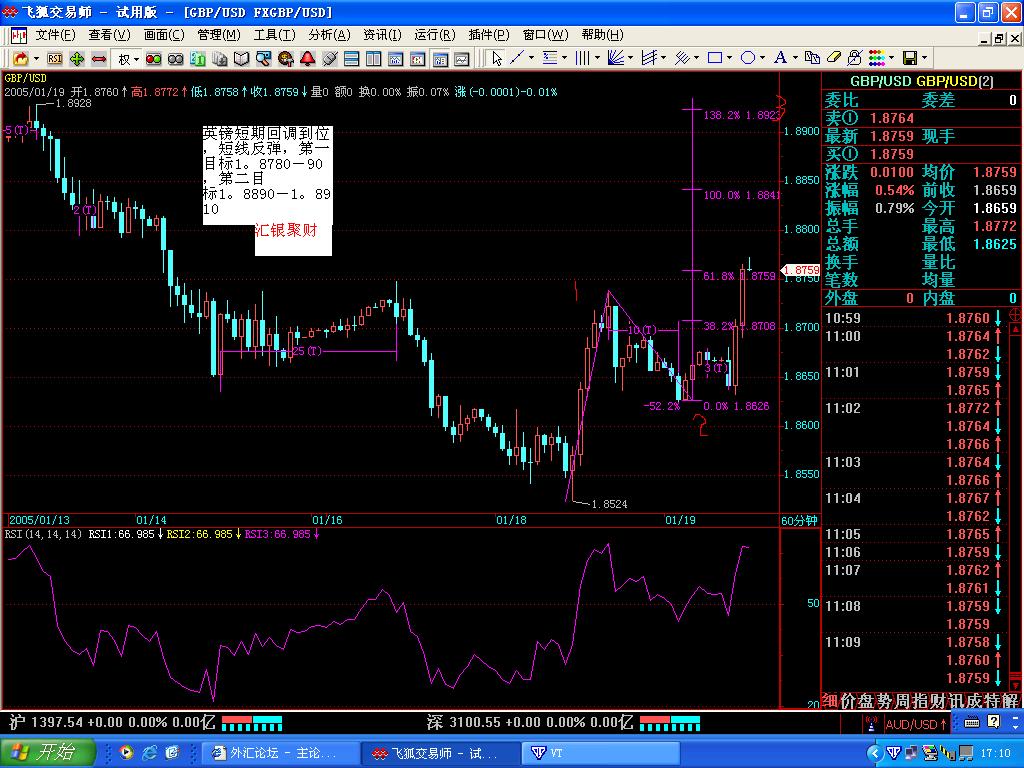1024x768 pixels.
Task: Select the eraser tool
Action: (x=834, y=58)
